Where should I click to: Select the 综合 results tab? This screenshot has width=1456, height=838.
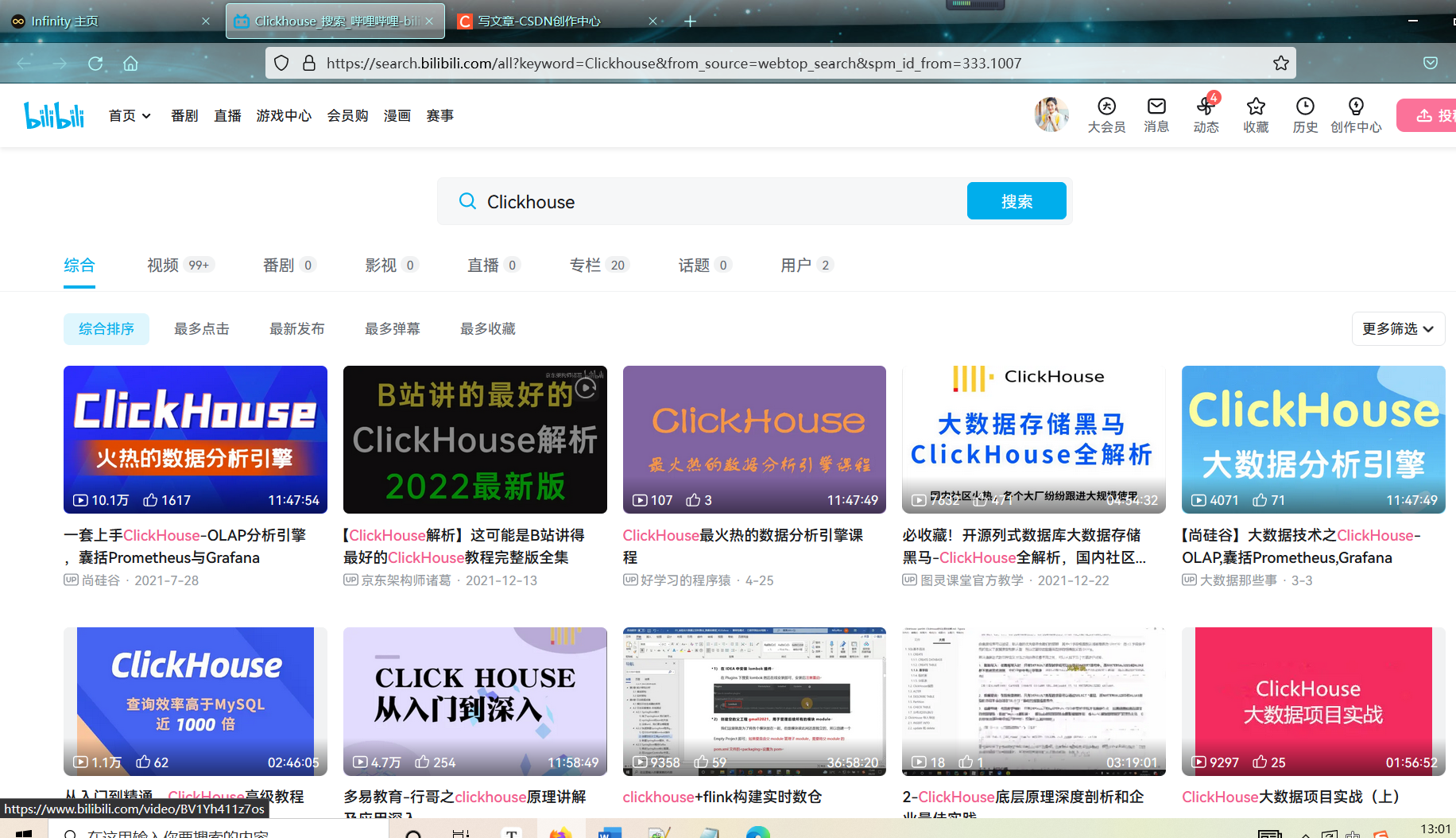tap(79, 266)
